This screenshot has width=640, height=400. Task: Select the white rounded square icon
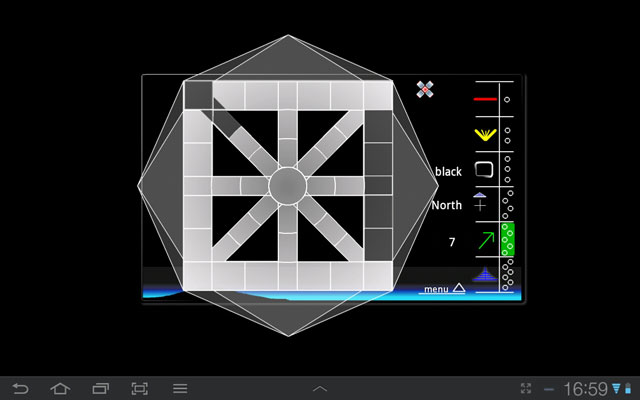pyautogui.click(x=484, y=170)
